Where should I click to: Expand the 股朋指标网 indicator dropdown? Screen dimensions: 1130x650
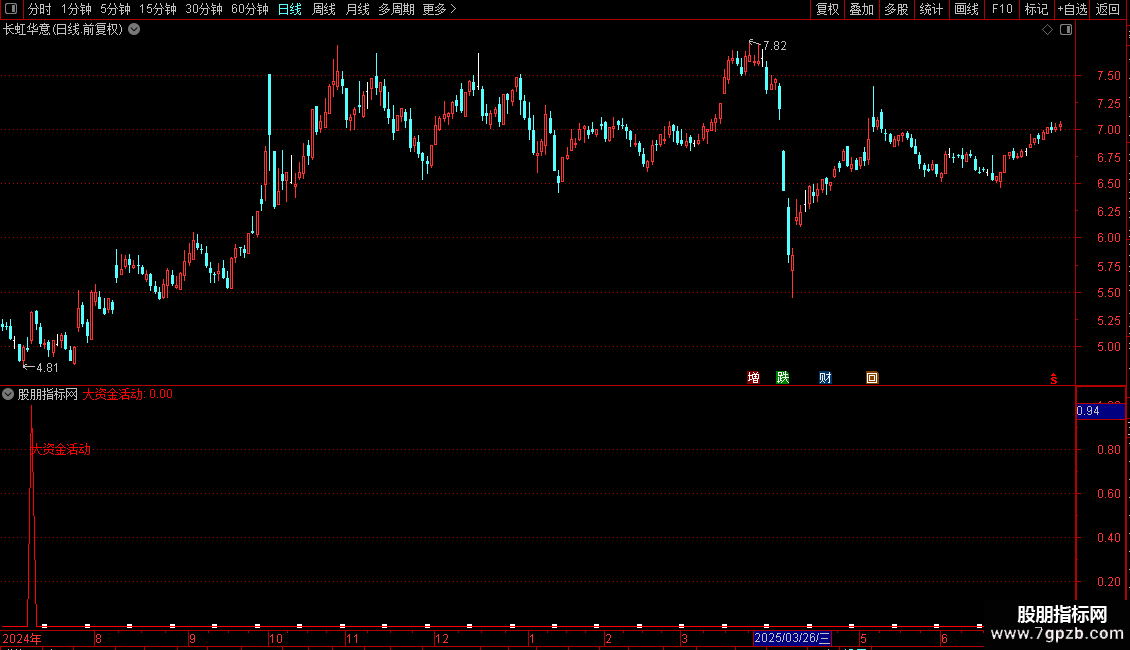click(x=8, y=394)
